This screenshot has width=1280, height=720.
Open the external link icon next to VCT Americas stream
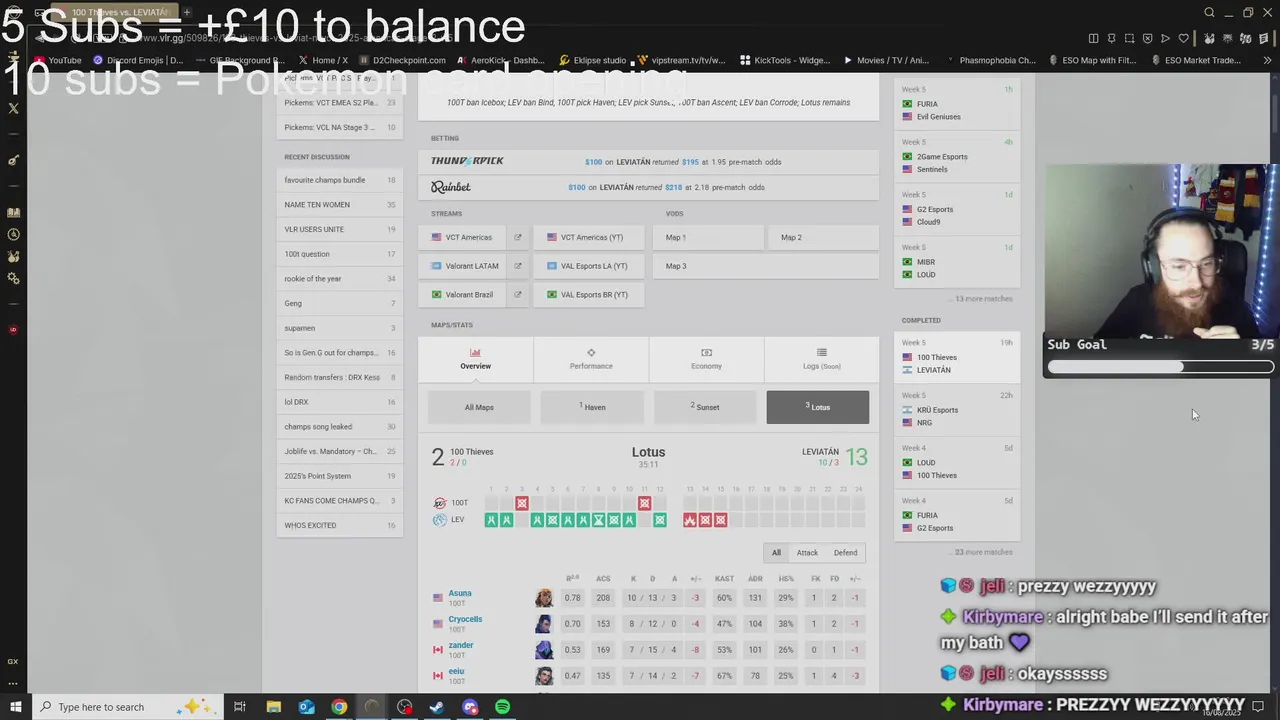(517, 237)
